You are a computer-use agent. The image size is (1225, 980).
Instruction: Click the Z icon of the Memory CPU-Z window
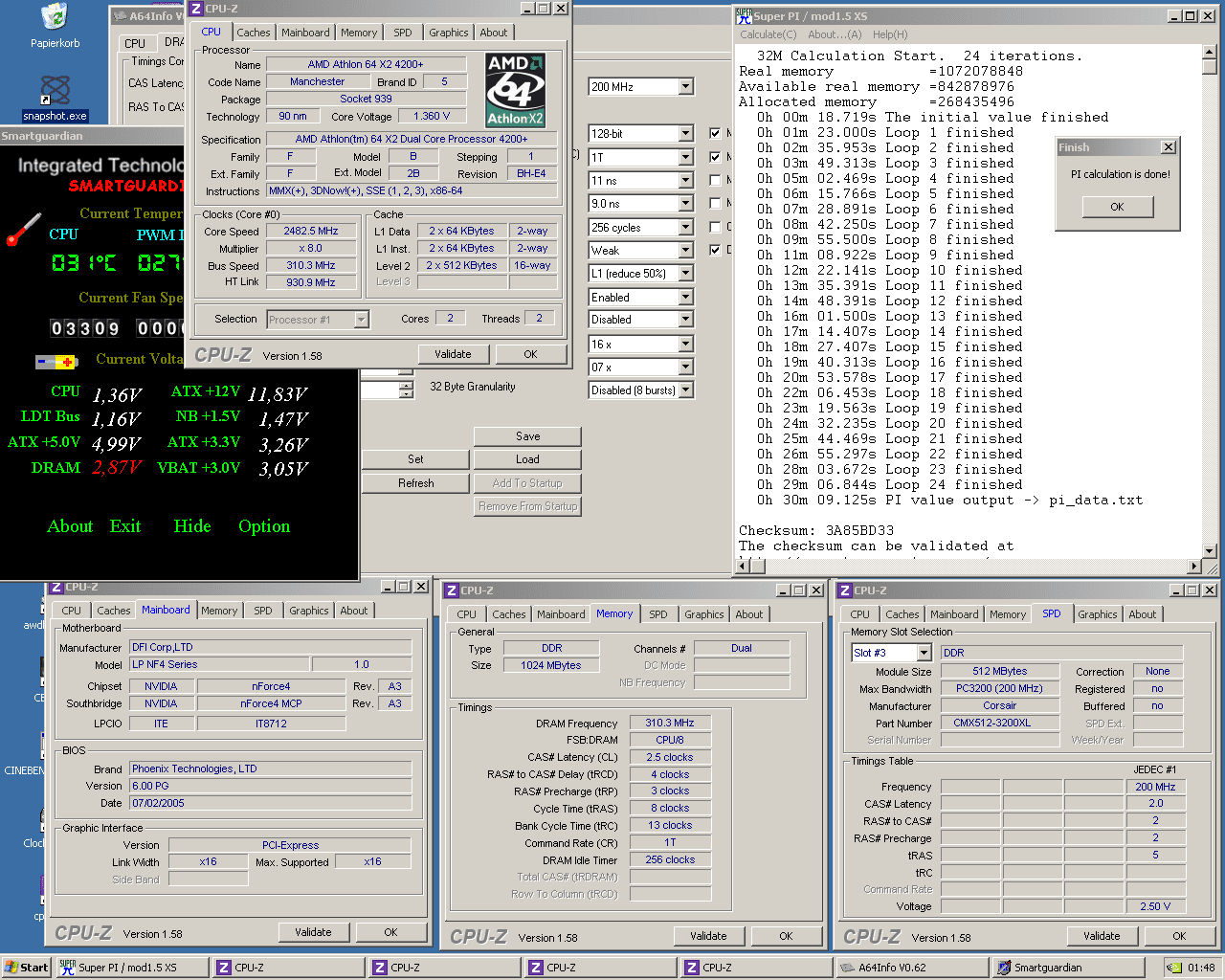pyautogui.click(x=451, y=590)
